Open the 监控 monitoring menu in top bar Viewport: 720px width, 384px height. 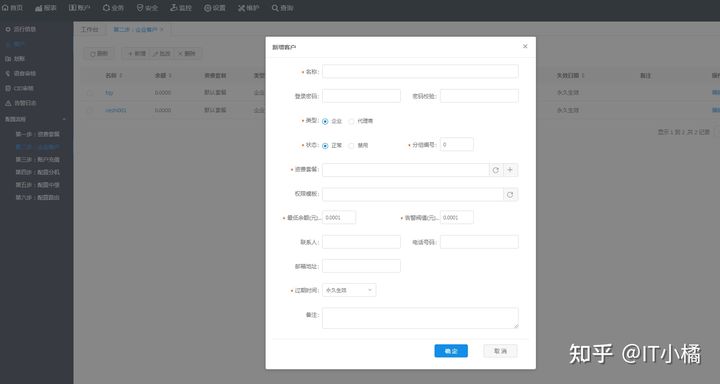pyautogui.click(x=181, y=8)
